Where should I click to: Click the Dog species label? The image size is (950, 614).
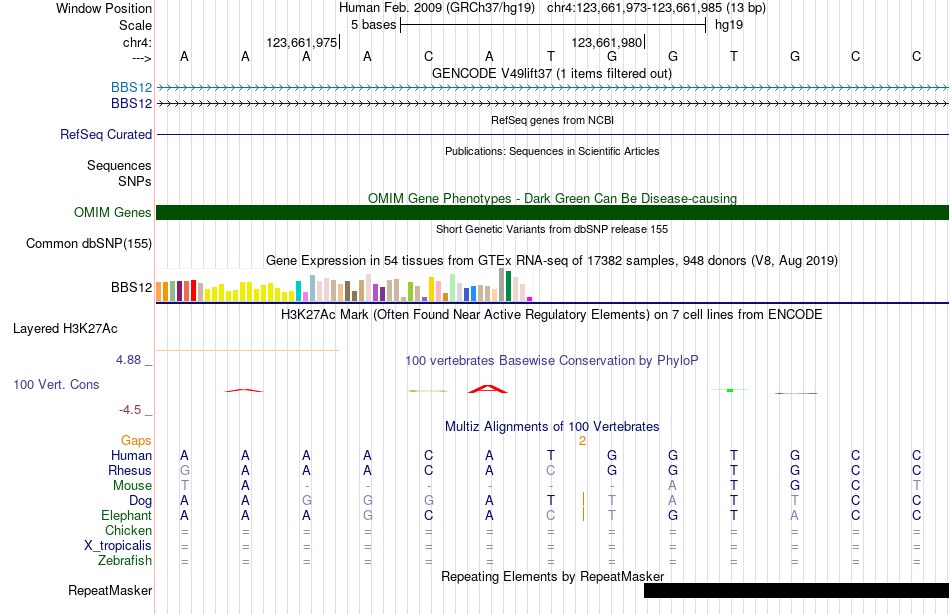pyautogui.click(x=140, y=501)
